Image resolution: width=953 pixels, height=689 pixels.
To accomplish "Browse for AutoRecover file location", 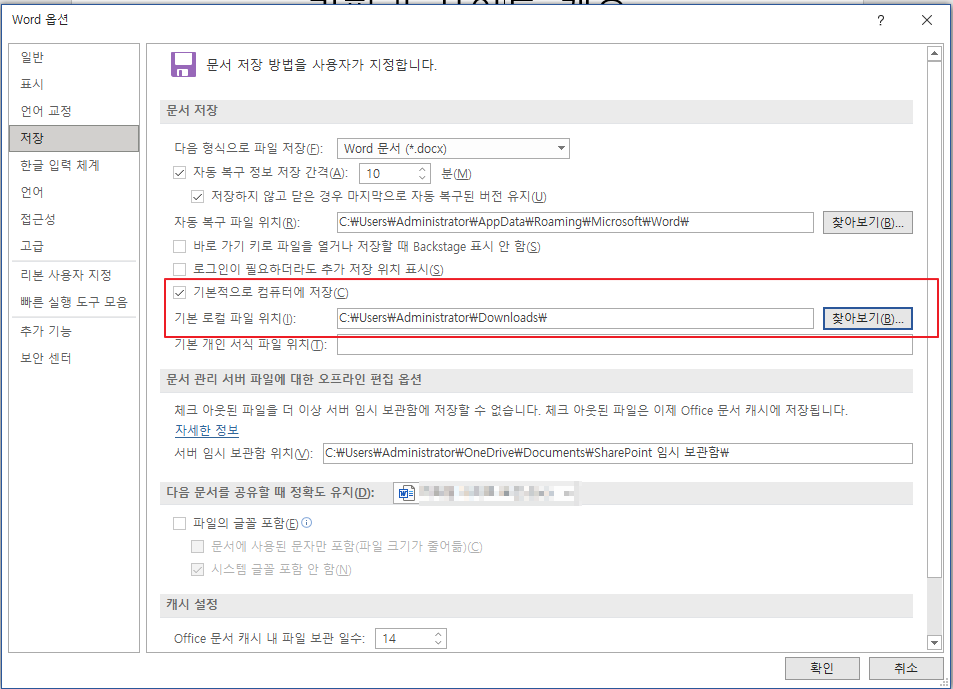I will coord(867,222).
